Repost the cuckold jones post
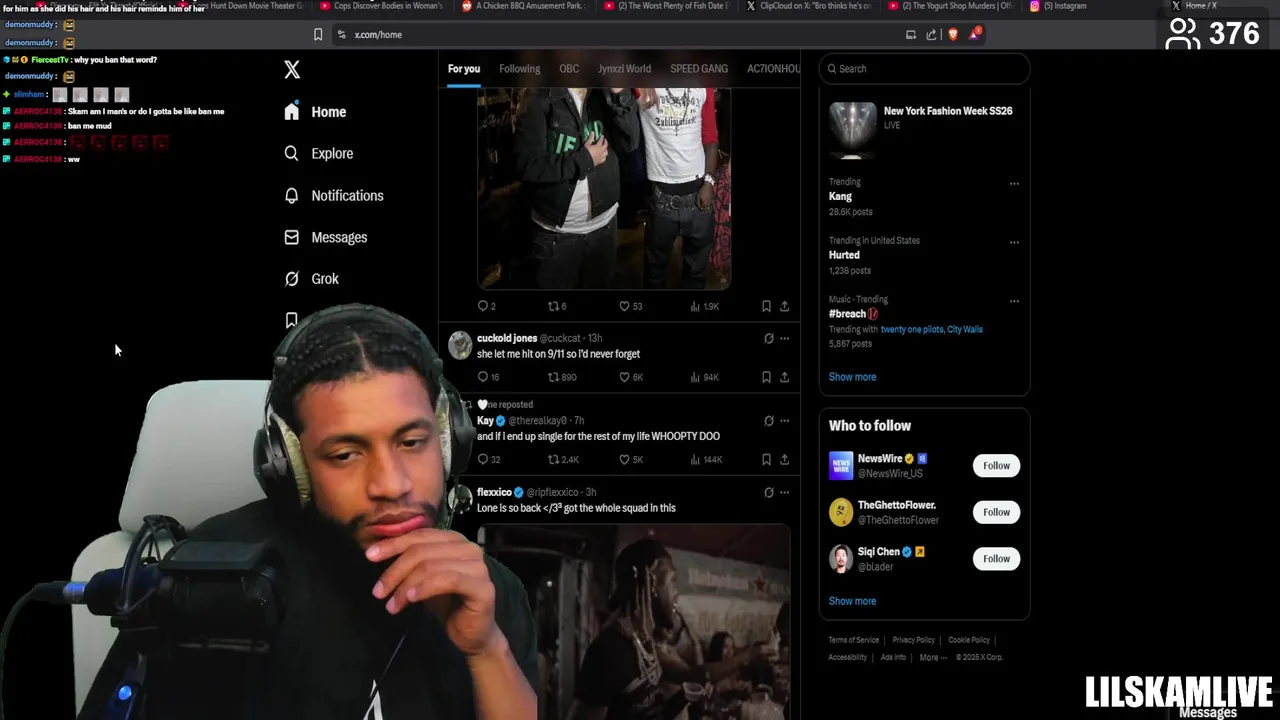Viewport: 1280px width, 720px height. coord(562,377)
